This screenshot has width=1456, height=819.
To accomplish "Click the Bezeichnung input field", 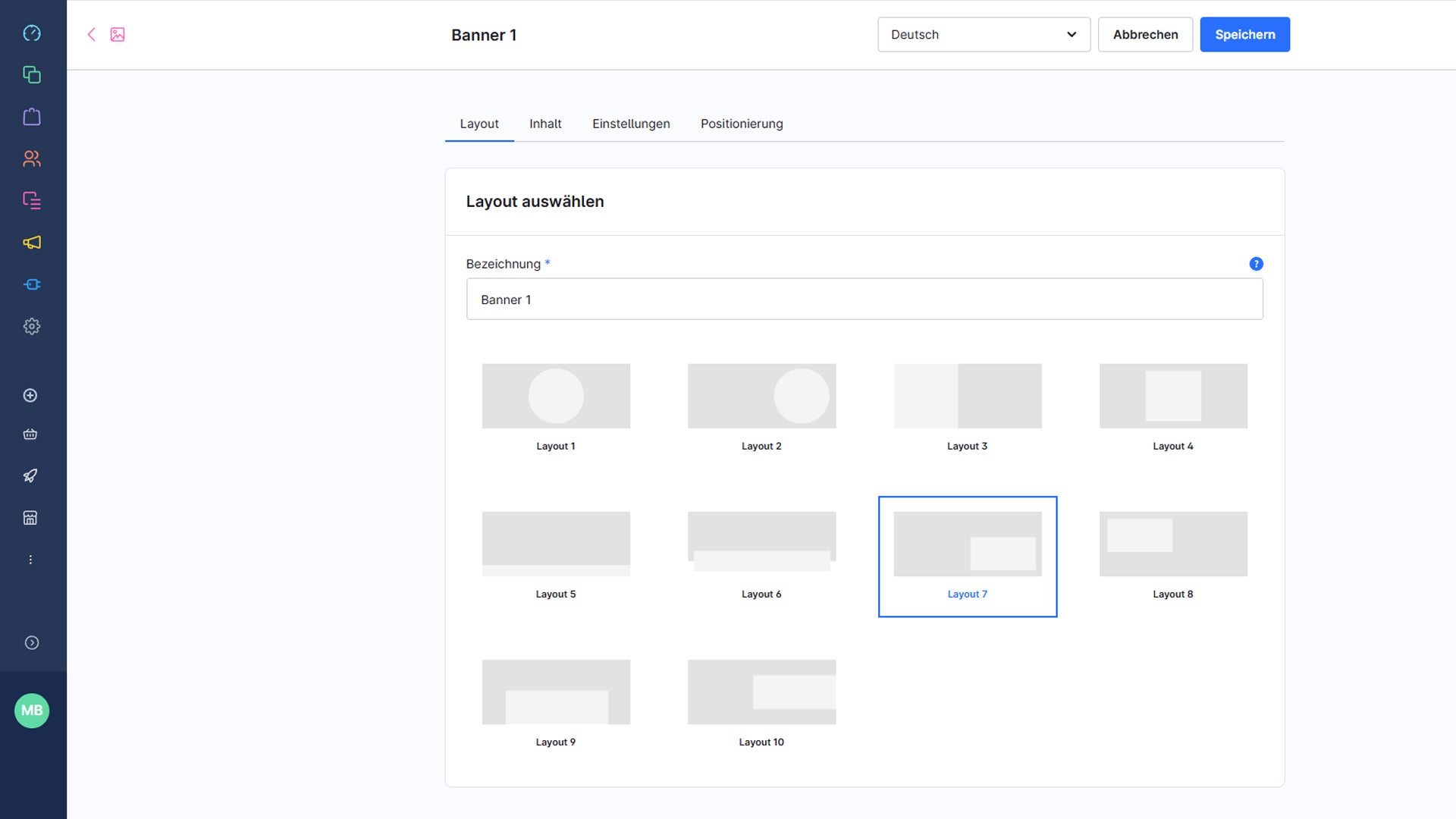I will coord(864,300).
